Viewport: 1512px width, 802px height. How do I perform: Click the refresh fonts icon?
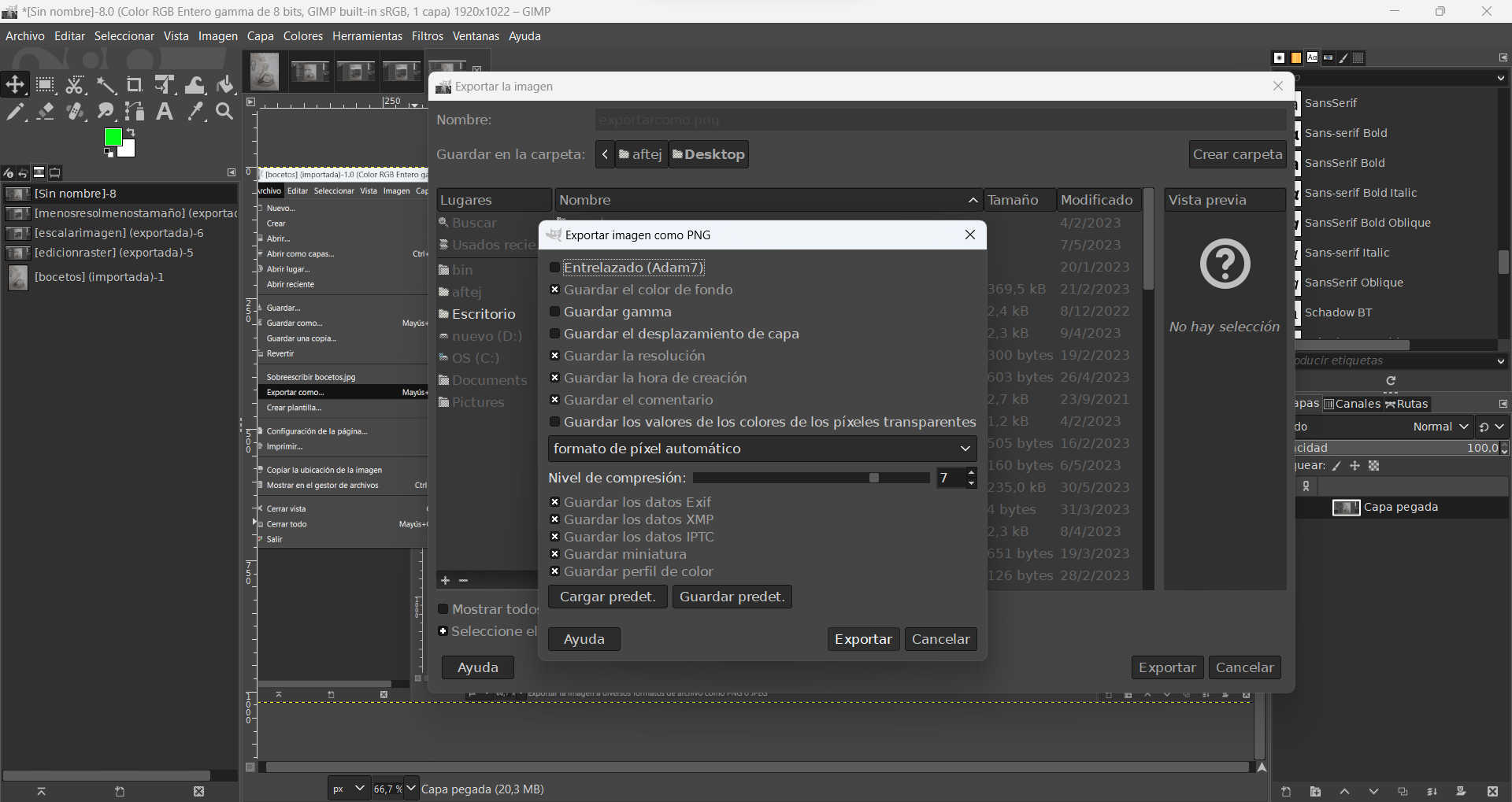(x=1391, y=381)
